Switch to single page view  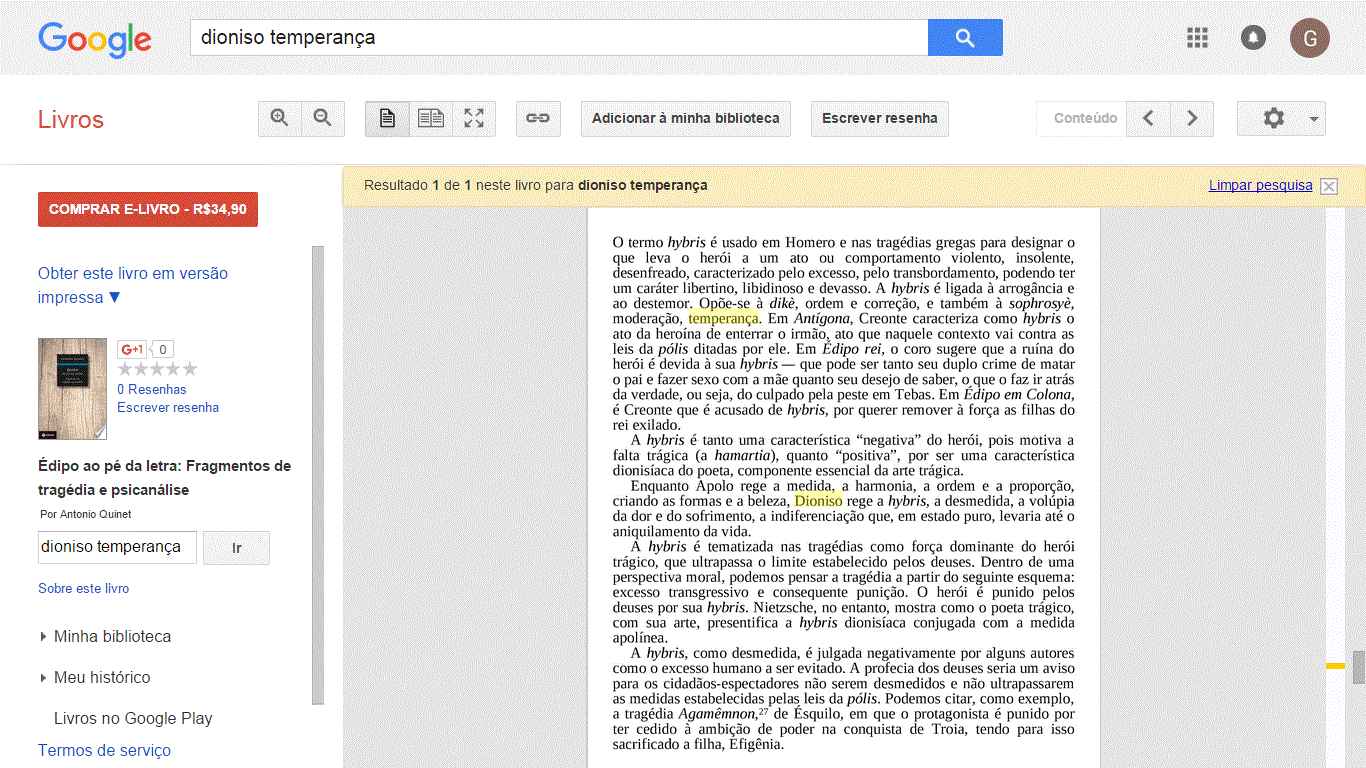pos(387,118)
